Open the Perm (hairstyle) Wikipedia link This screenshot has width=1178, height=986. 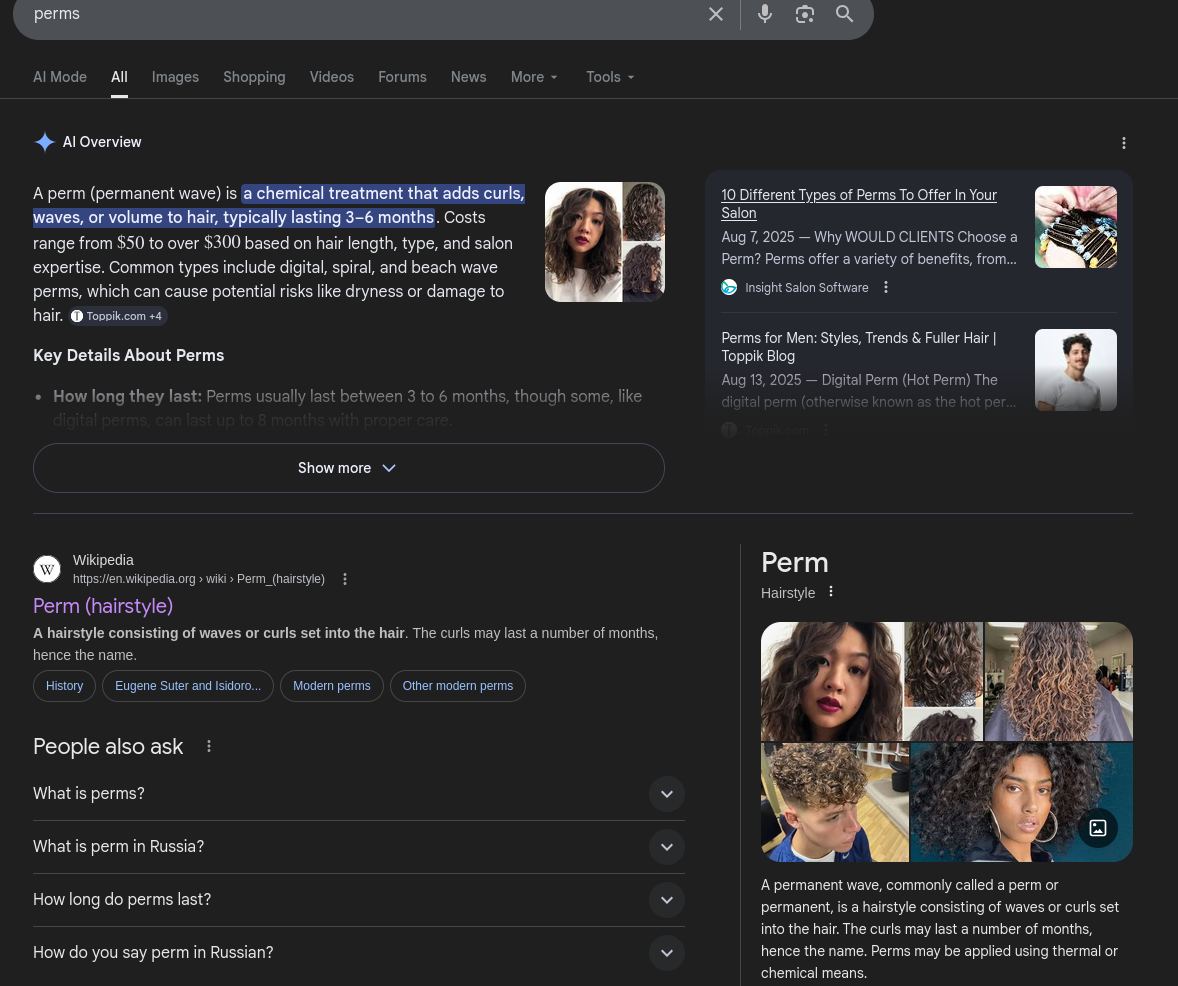click(x=103, y=606)
